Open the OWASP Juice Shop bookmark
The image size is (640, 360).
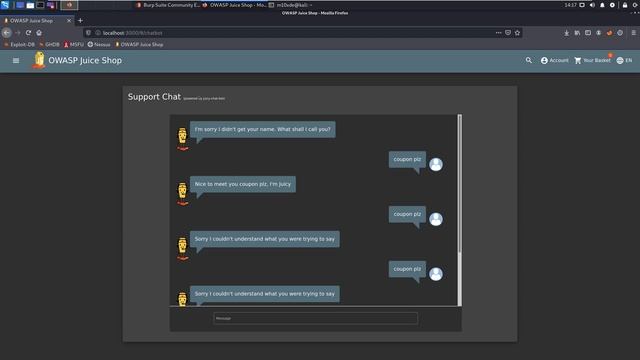click(x=139, y=44)
